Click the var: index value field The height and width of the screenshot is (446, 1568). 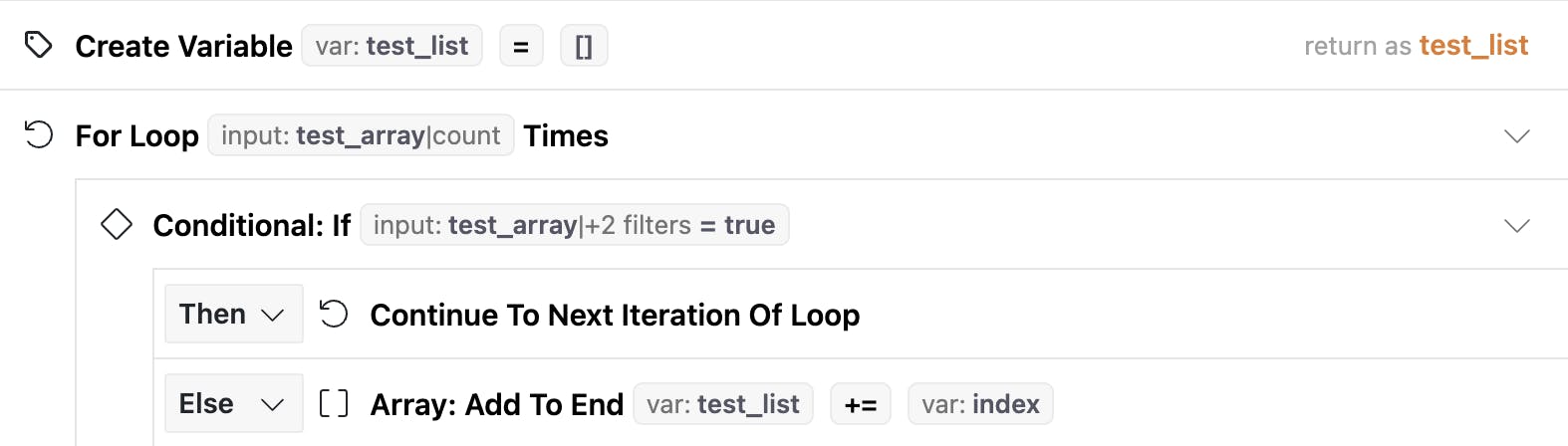click(980, 404)
